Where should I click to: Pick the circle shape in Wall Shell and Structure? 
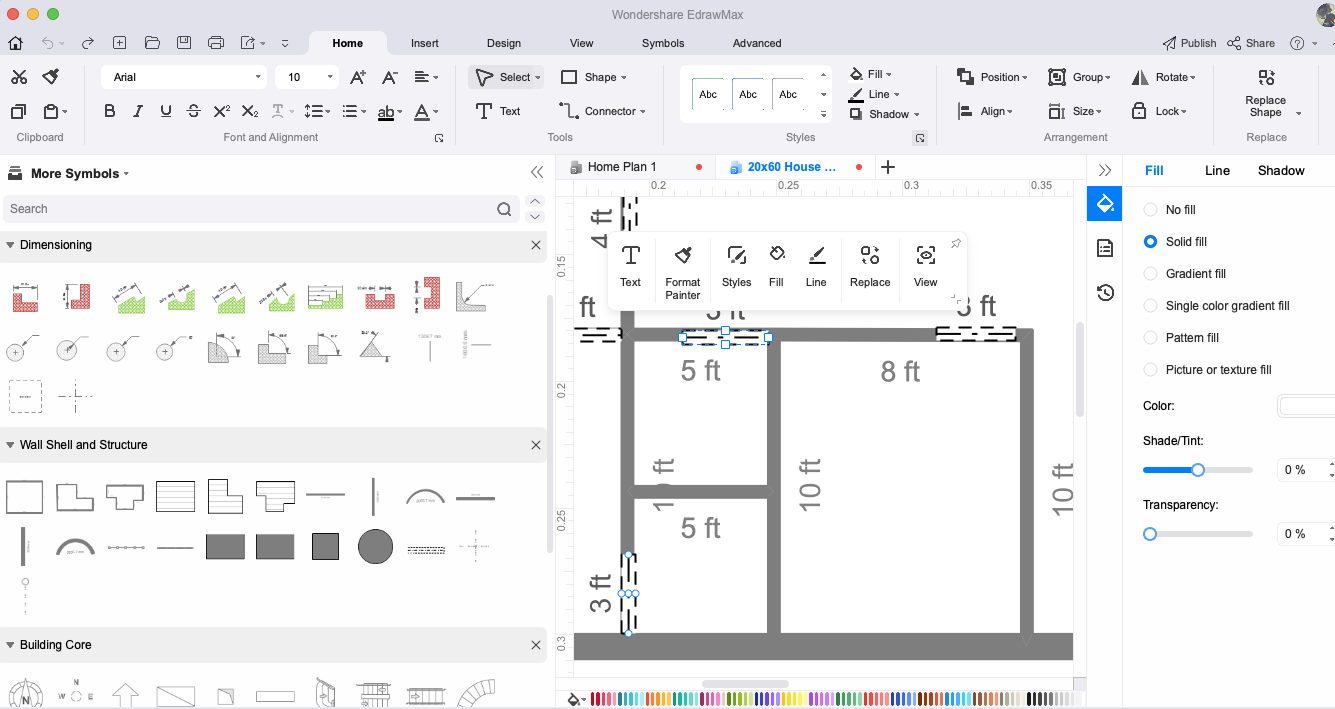pyautogui.click(x=375, y=546)
